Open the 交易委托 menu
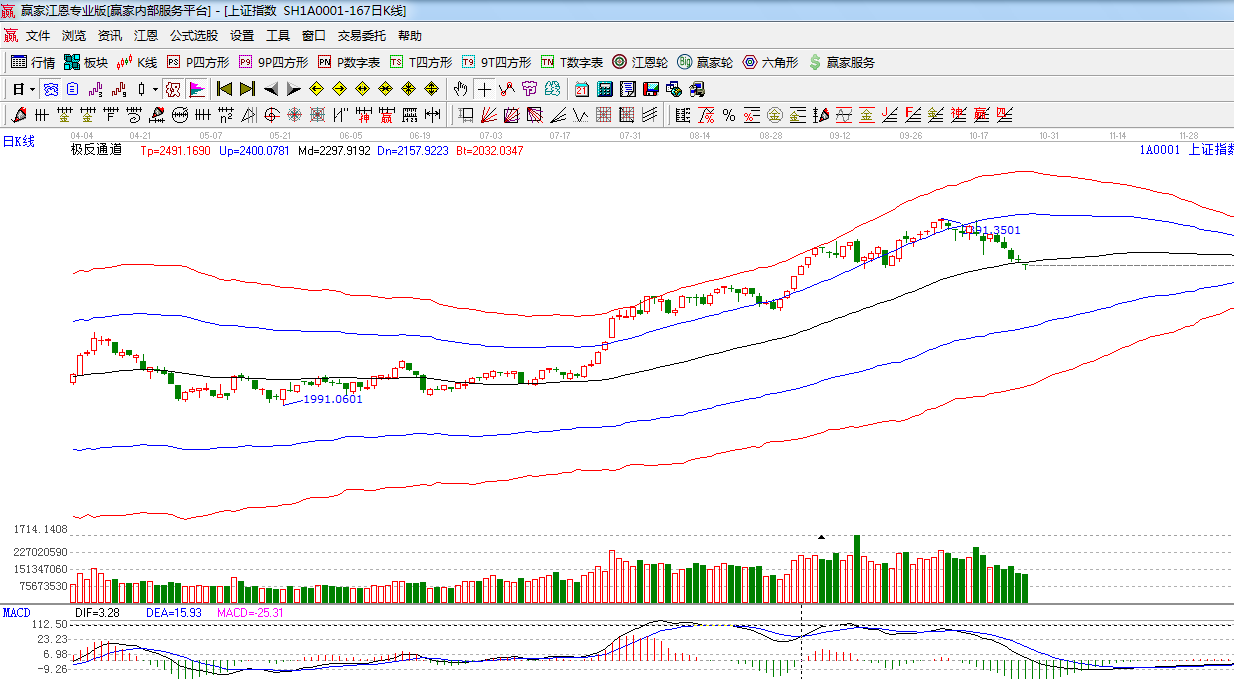Viewport: 1234px width, 679px height. [361, 36]
